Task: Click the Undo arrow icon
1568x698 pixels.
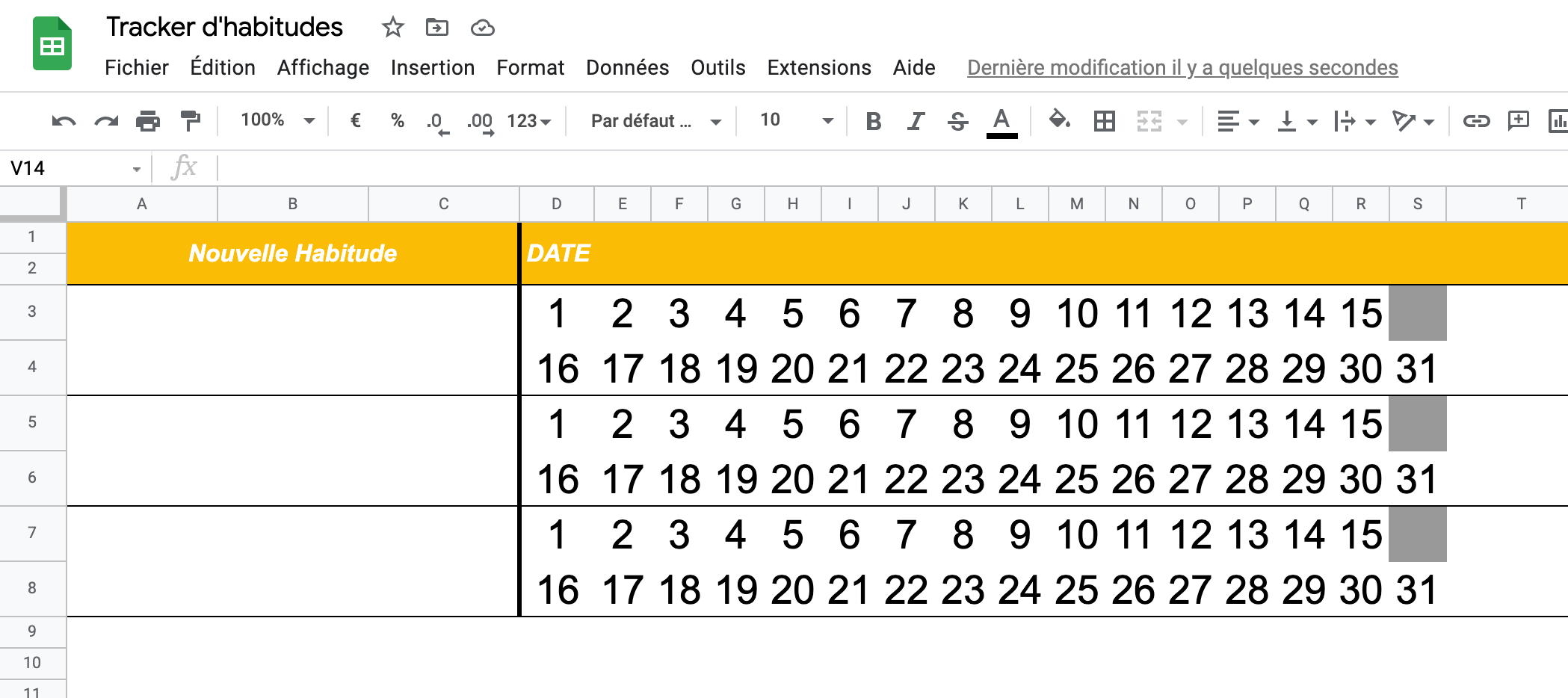Action: tap(64, 121)
